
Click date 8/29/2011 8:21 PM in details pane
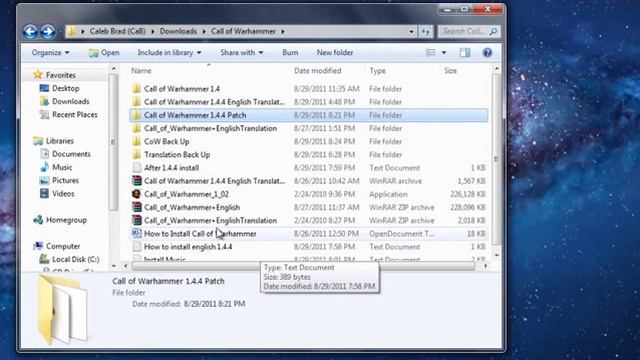point(214,304)
